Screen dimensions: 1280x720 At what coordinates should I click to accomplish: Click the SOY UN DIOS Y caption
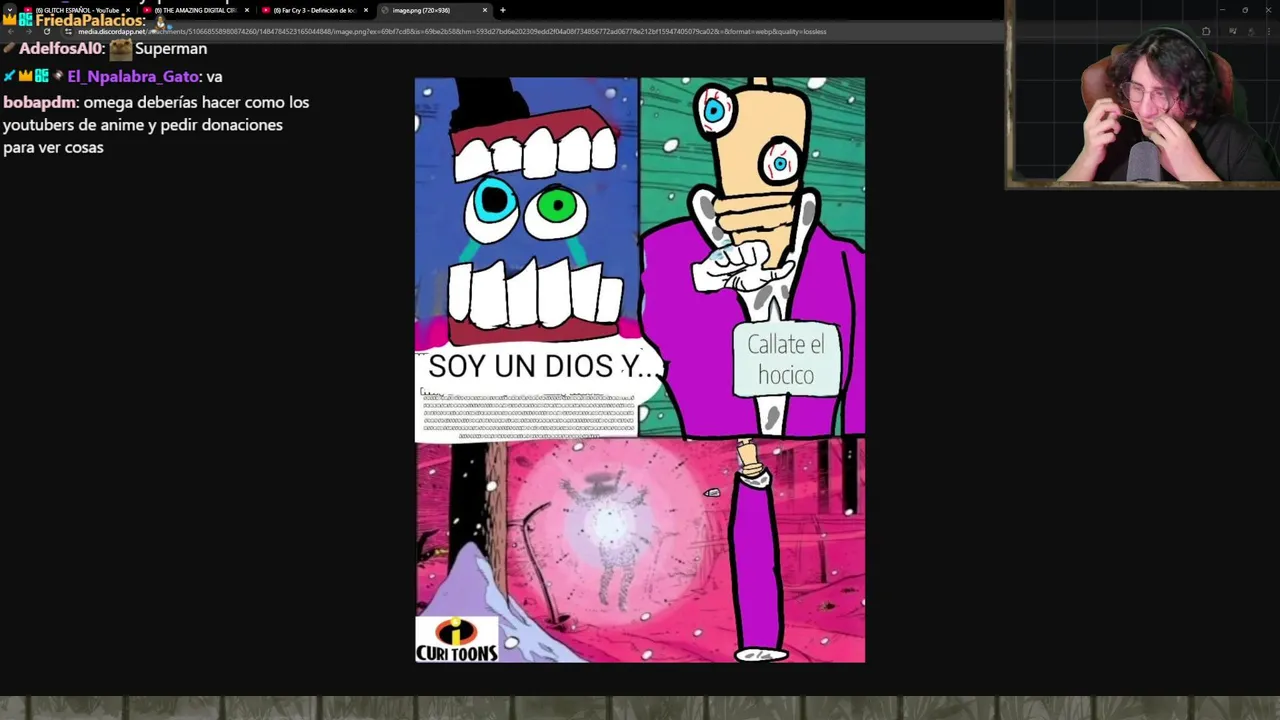tap(545, 366)
